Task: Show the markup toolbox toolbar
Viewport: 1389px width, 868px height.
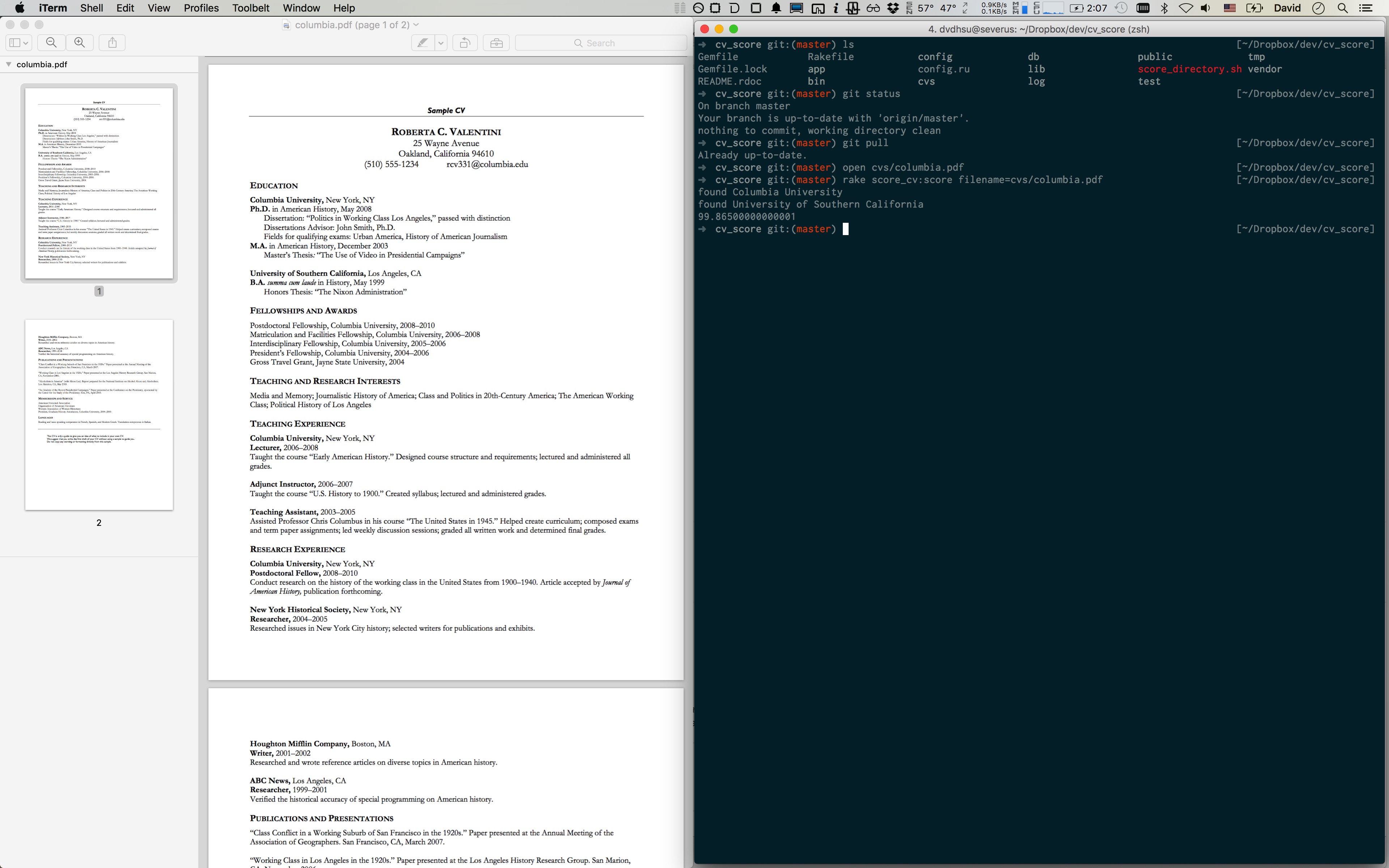Action: pos(497,43)
